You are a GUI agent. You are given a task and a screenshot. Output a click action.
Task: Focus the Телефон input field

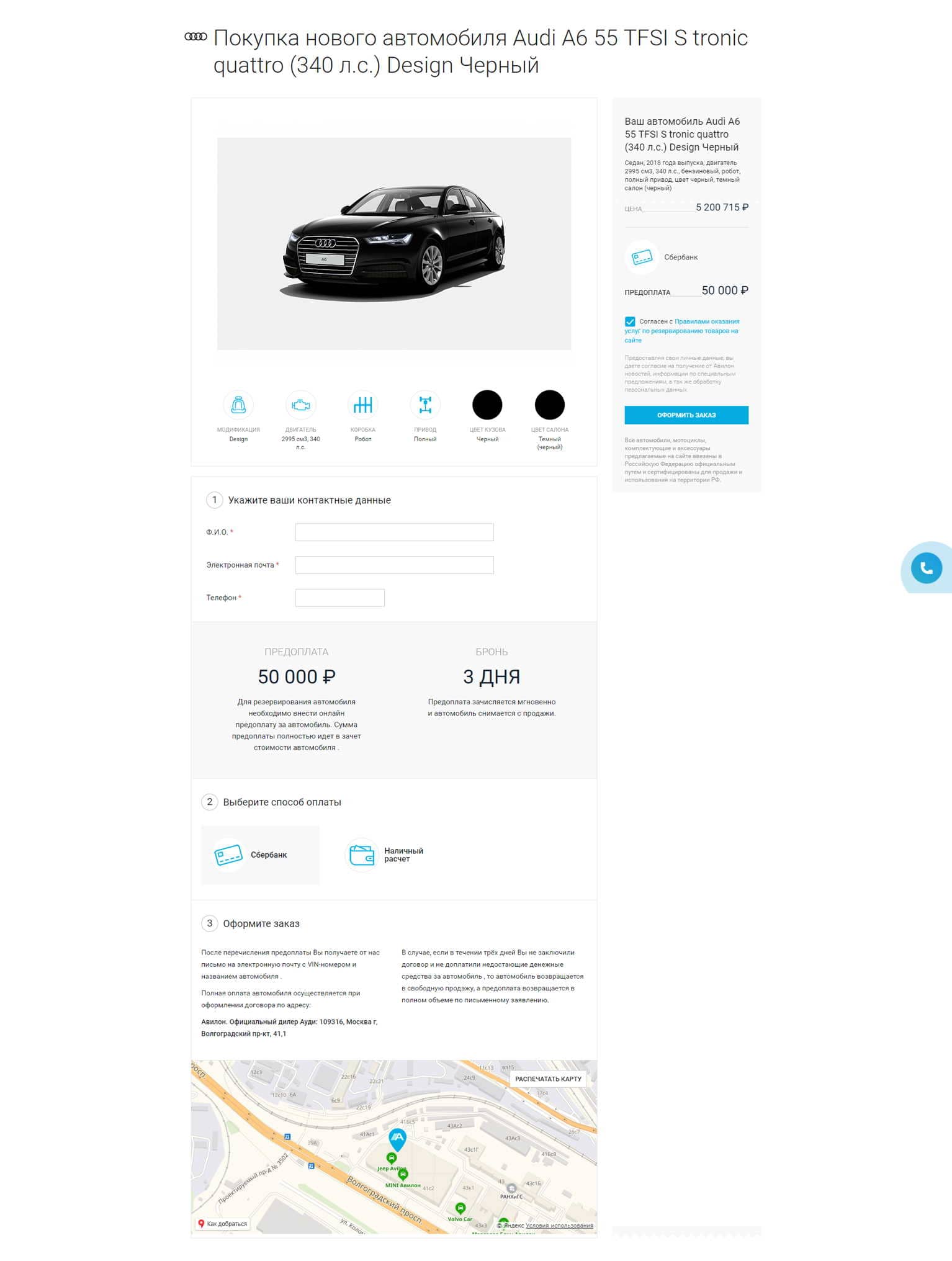point(340,598)
